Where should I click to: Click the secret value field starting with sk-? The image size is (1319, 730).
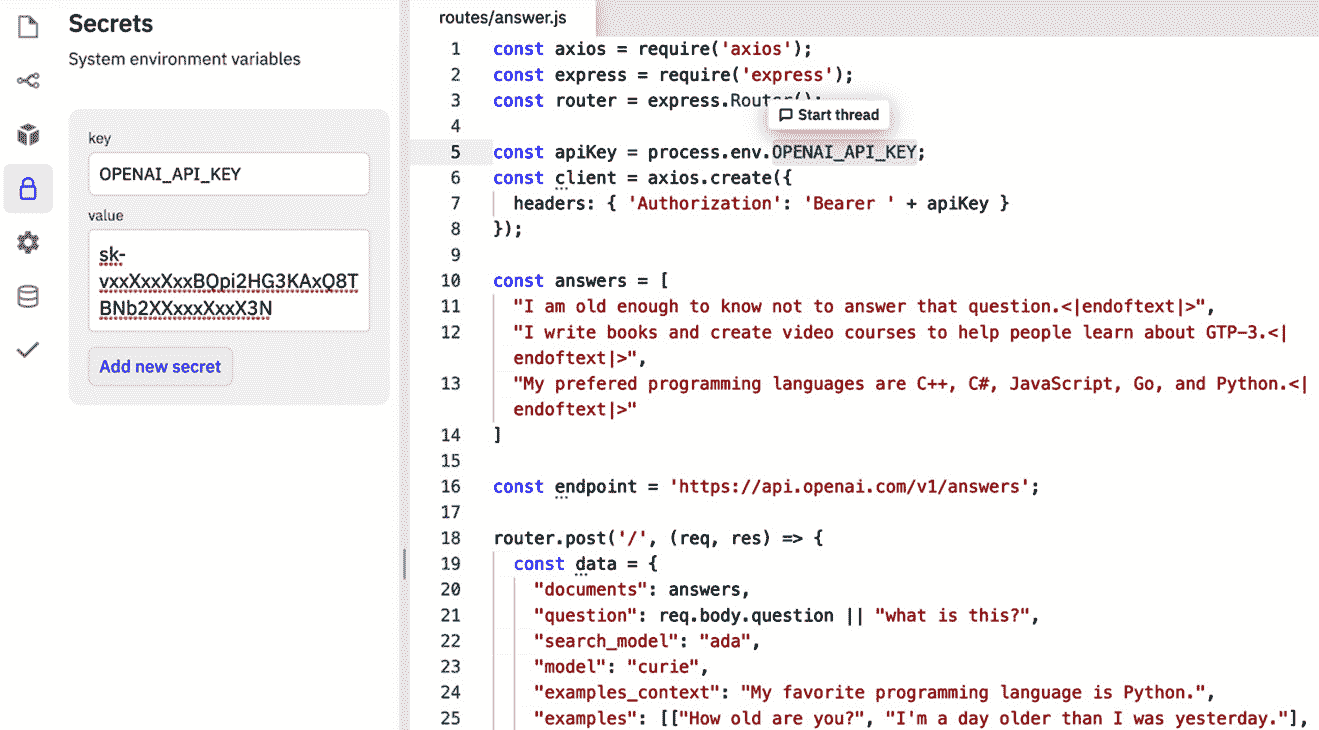(x=228, y=280)
